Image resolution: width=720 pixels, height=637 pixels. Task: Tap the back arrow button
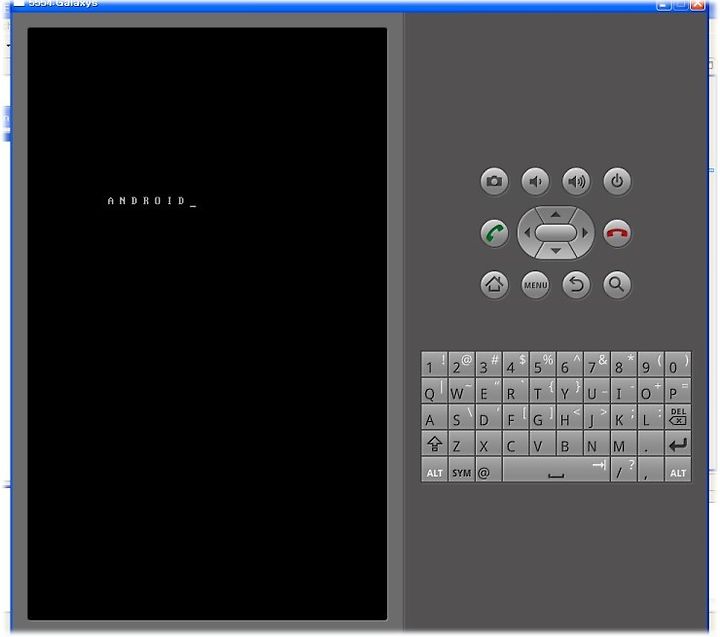point(576,284)
